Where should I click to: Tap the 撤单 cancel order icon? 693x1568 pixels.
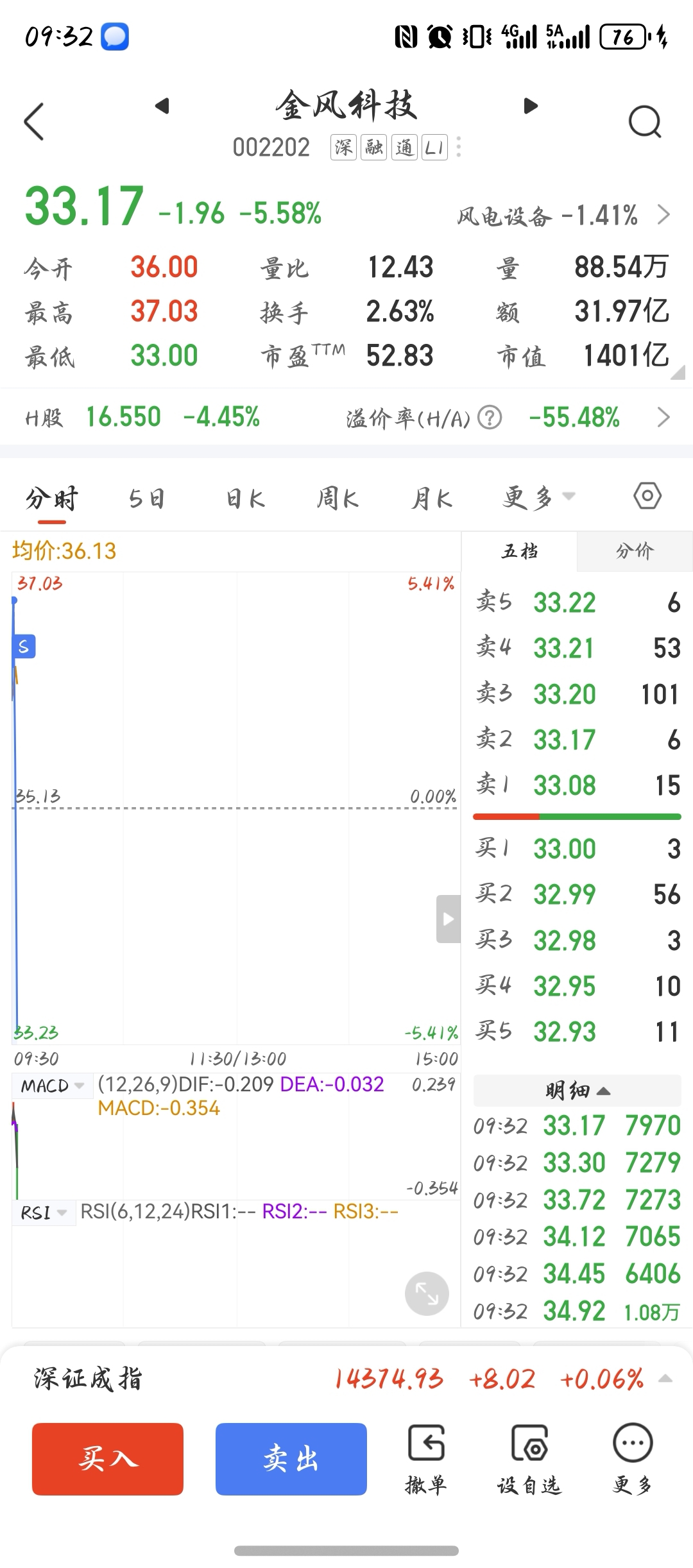(425, 1460)
